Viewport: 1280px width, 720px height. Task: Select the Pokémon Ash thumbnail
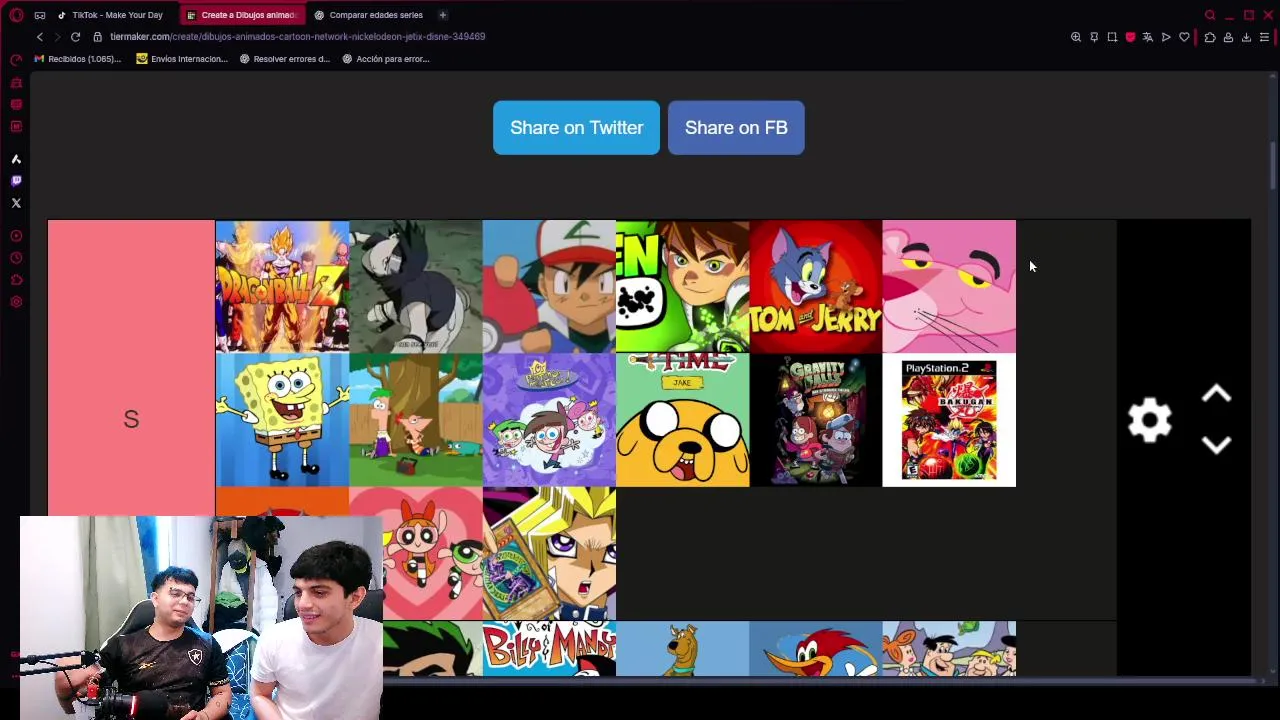point(549,287)
